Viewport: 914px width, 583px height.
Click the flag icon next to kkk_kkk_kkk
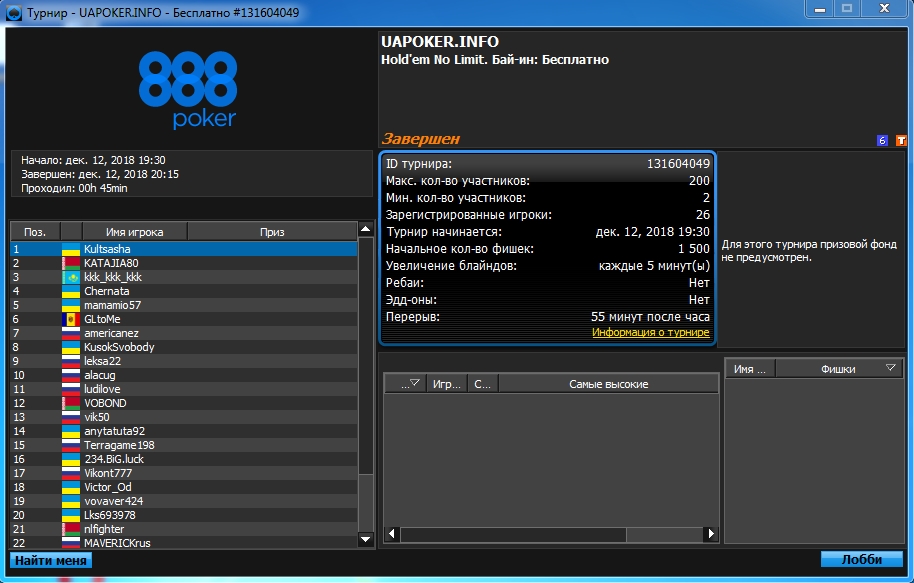pos(71,277)
